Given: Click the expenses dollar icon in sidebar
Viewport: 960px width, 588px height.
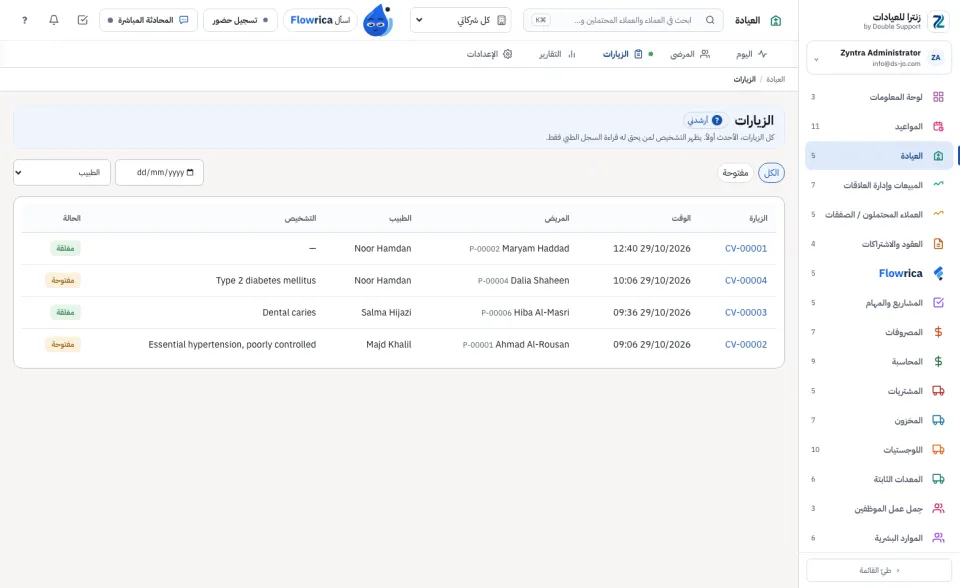Looking at the screenshot, I should (x=938, y=332).
